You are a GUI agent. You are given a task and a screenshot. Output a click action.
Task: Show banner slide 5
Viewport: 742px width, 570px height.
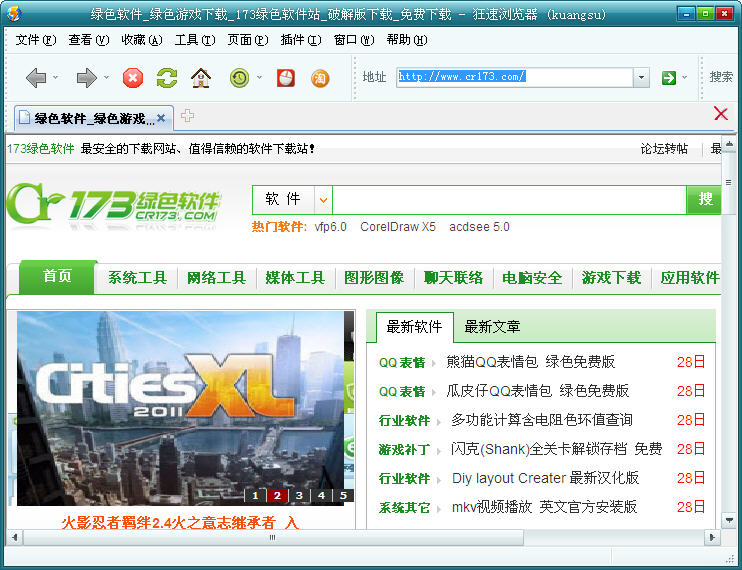[343, 495]
